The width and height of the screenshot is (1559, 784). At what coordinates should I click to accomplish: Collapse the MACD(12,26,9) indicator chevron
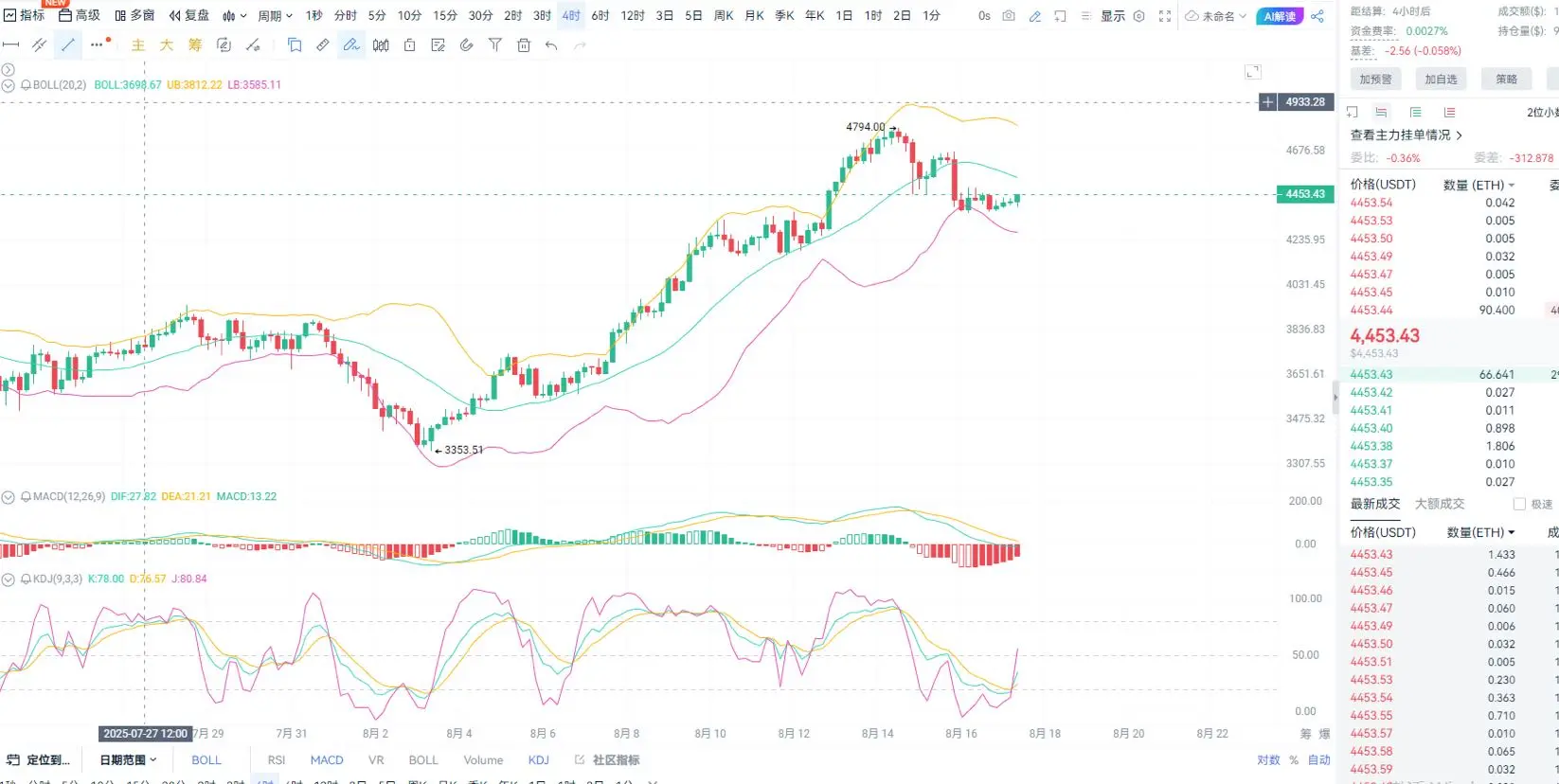click(8, 496)
